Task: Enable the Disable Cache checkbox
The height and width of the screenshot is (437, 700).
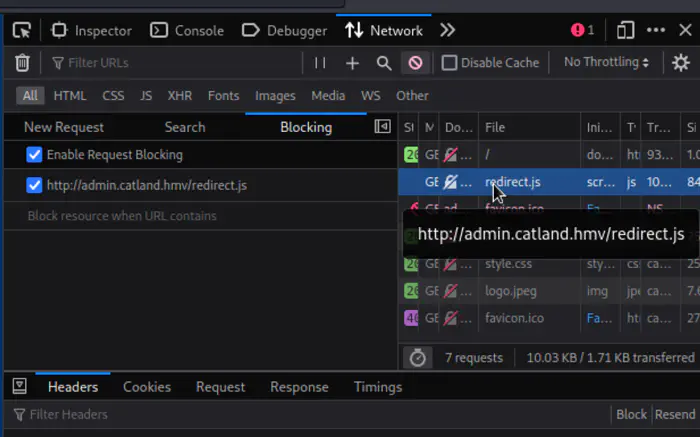Action: coord(450,63)
